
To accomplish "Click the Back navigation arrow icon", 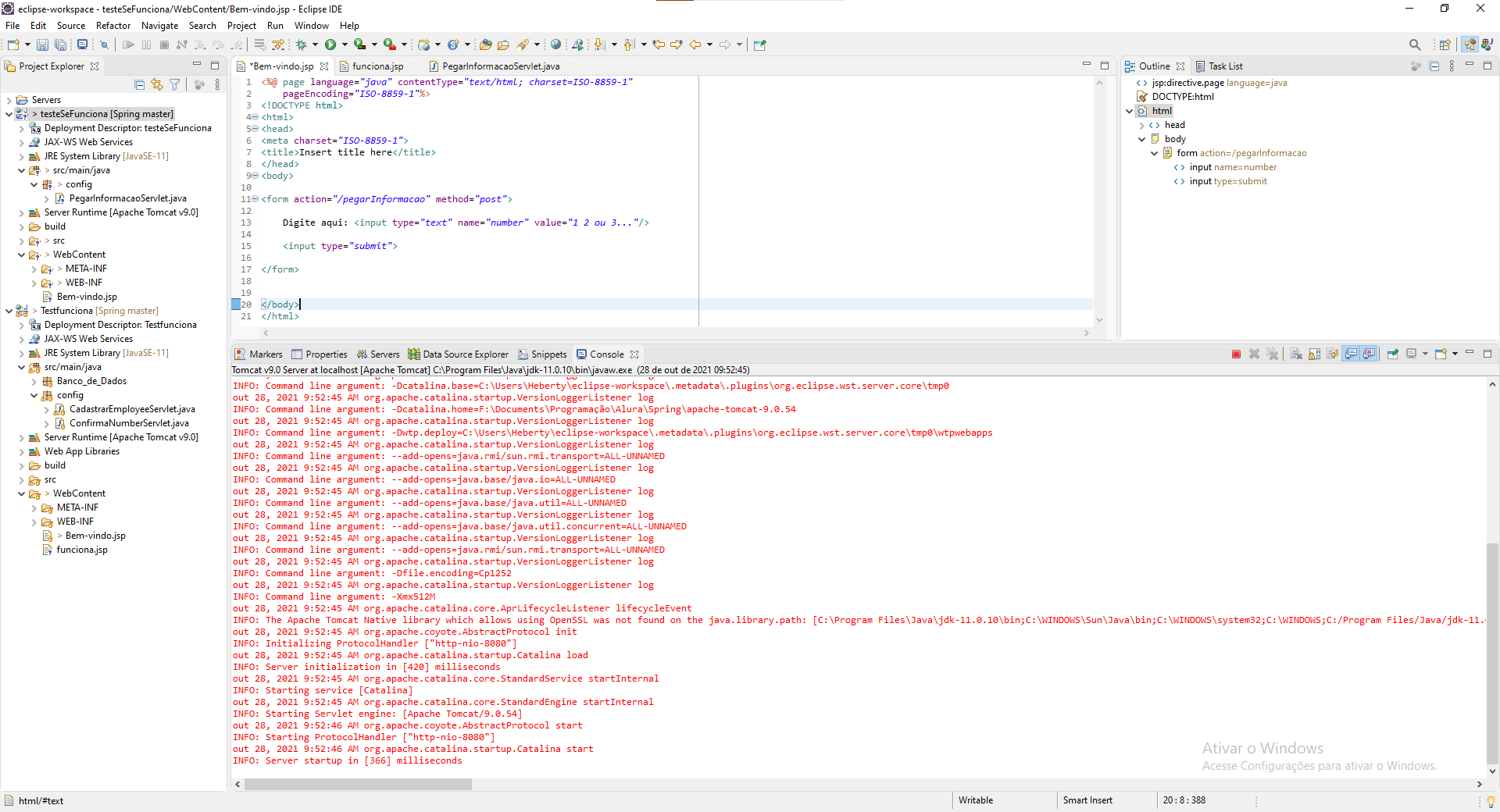I will point(695,45).
